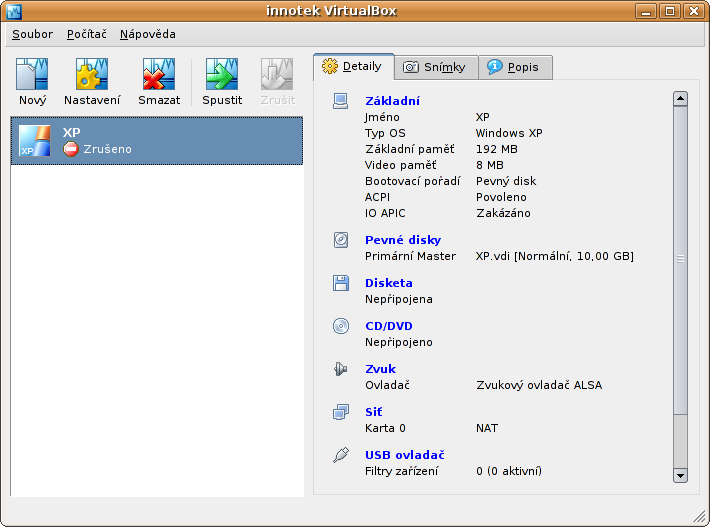Click the Síť network icon
The image size is (710, 527).
point(341,412)
